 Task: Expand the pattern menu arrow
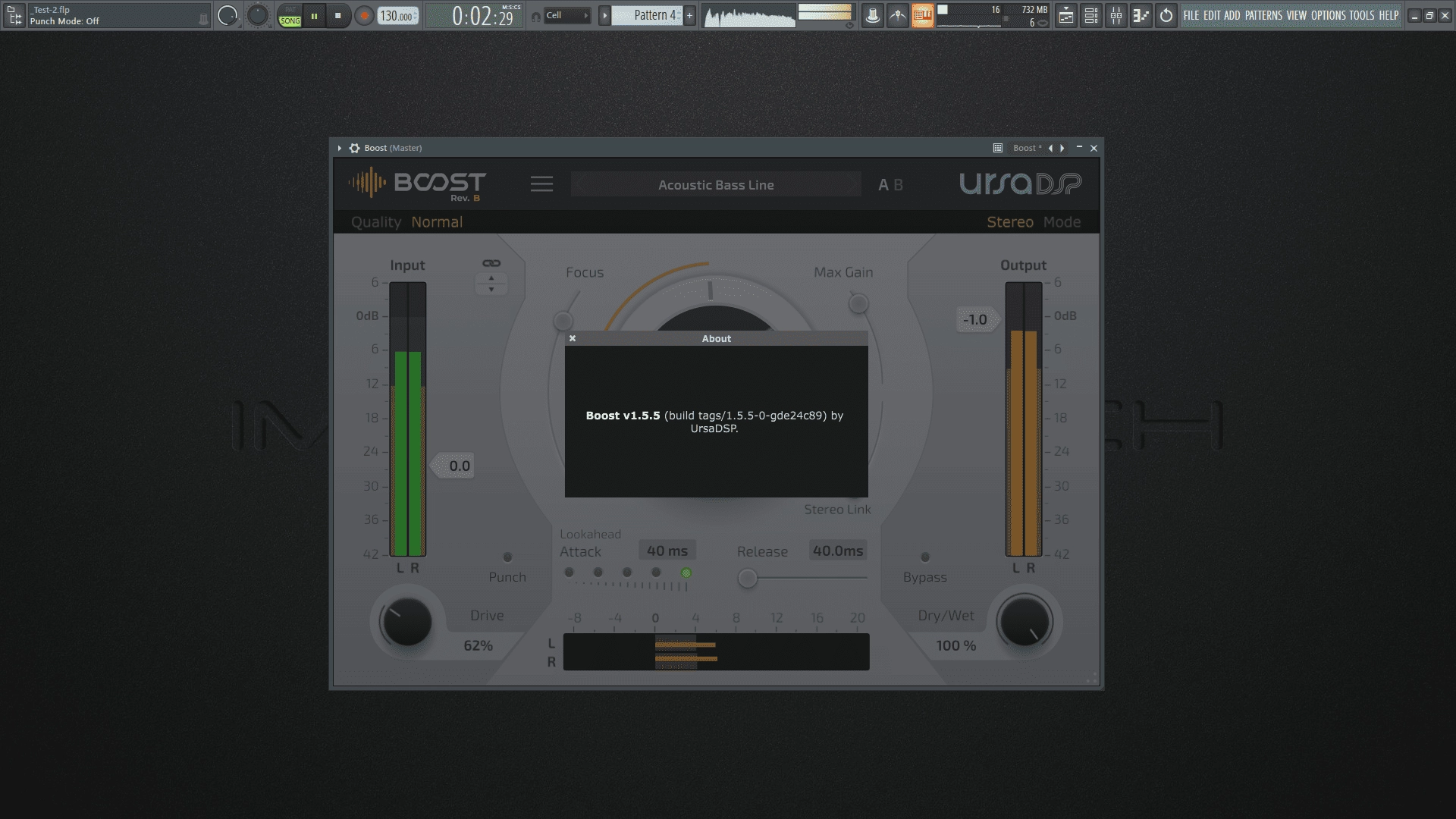604,15
